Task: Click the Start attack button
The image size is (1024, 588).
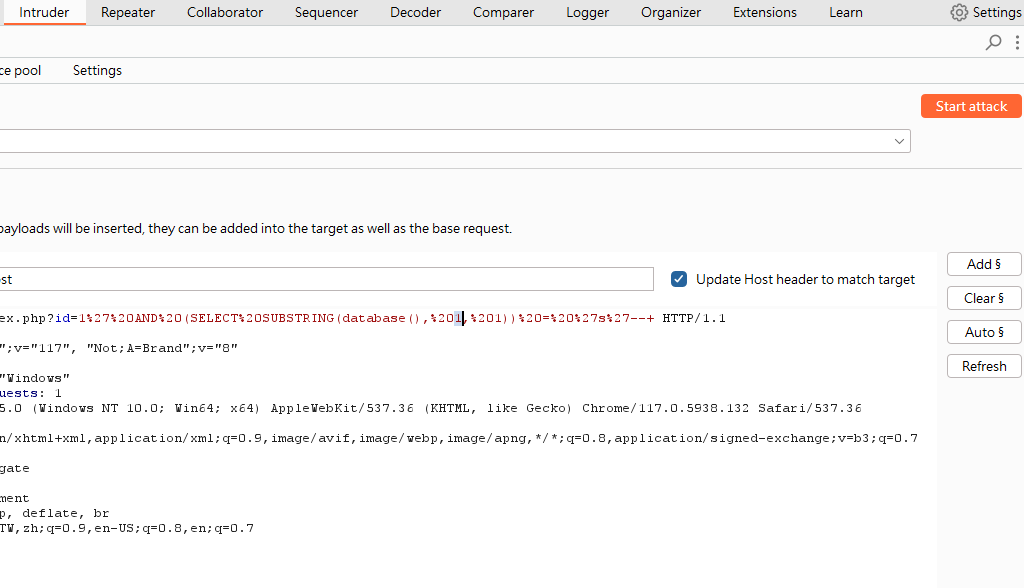Action: [971, 106]
